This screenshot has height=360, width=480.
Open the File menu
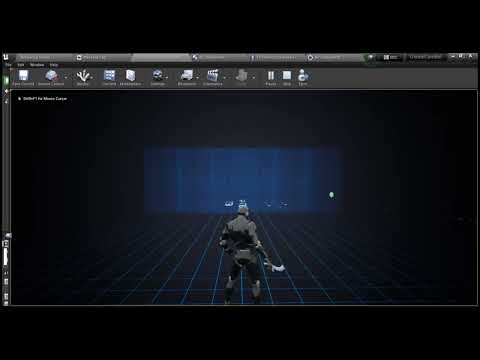point(8,65)
